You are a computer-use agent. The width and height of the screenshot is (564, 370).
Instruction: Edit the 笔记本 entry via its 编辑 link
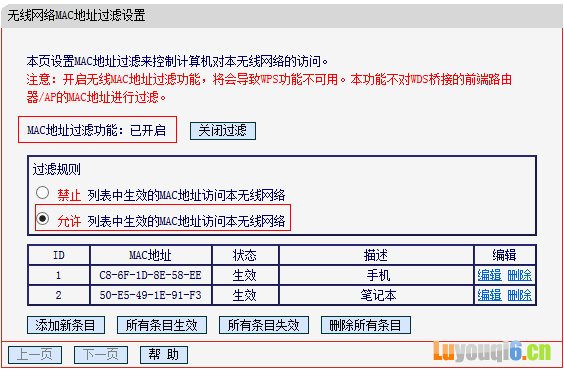coord(489,296)
